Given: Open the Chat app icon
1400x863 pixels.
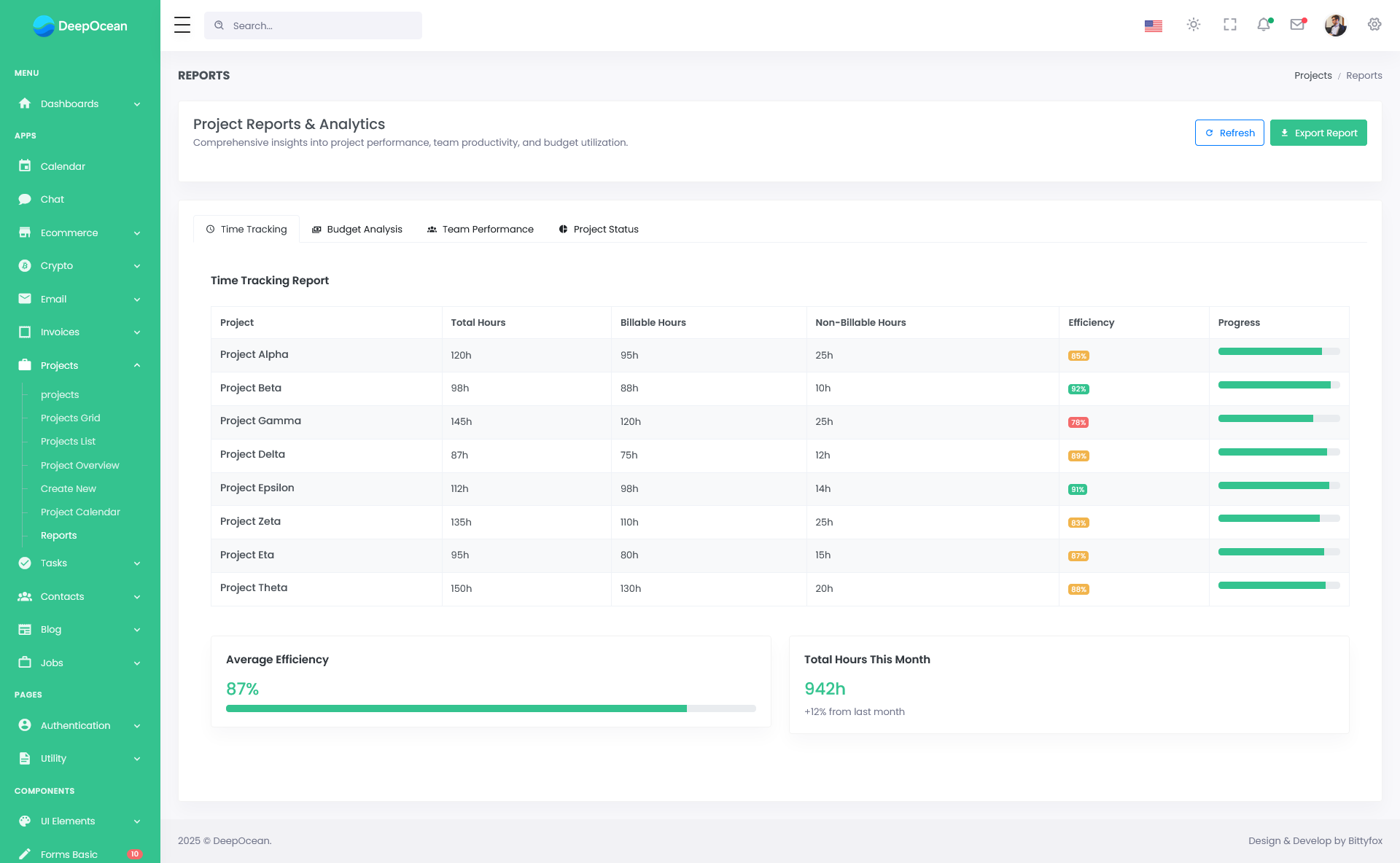Looking at the screenshot, I should [52, 199].
